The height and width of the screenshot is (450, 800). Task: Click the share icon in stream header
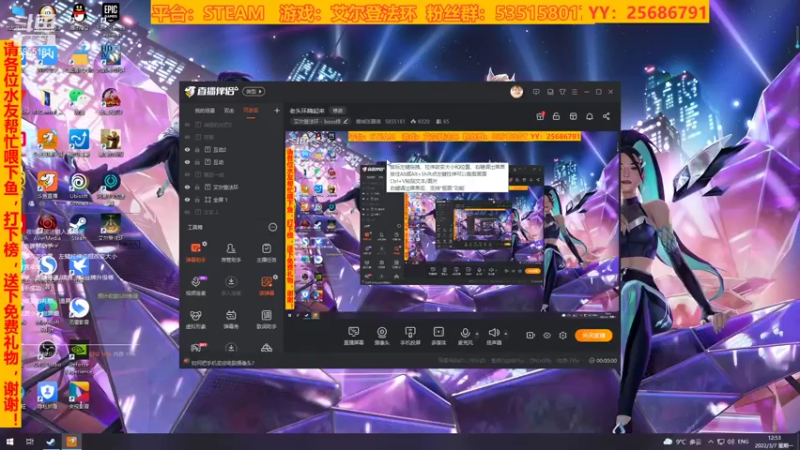point(606,116)
